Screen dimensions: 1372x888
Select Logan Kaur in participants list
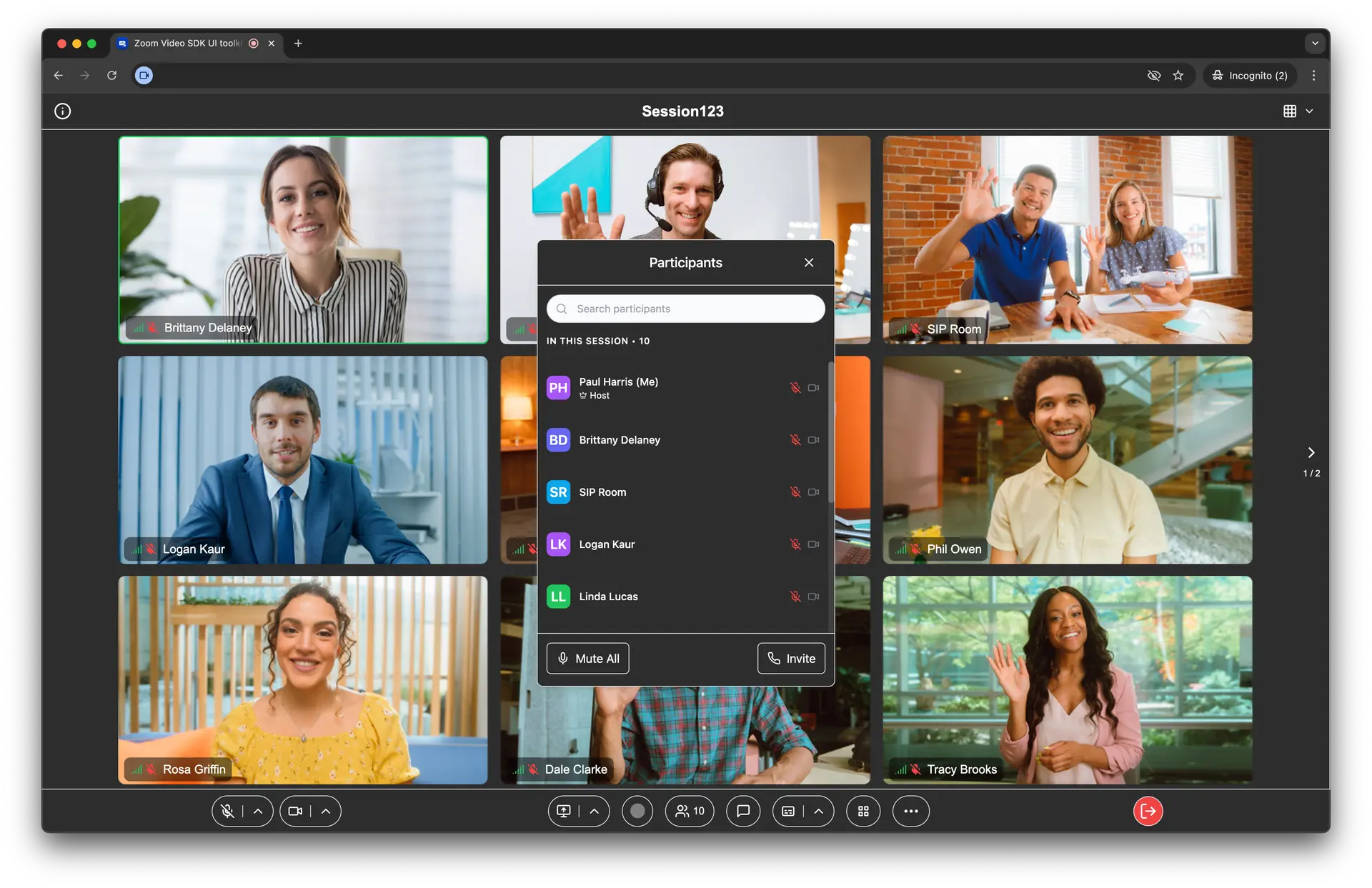(x=607, y=544)
